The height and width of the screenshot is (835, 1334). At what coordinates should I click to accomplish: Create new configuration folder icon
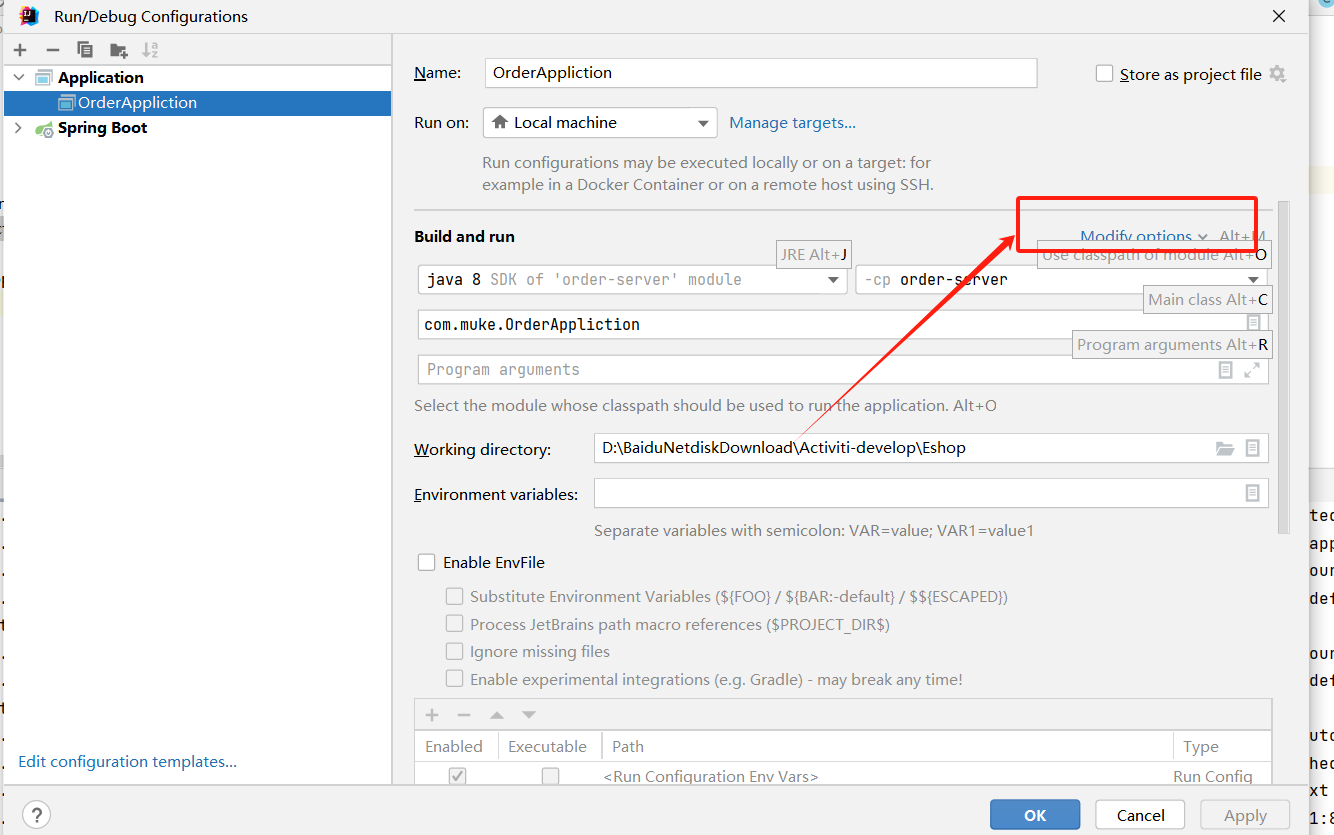click(x=119, y=50)
